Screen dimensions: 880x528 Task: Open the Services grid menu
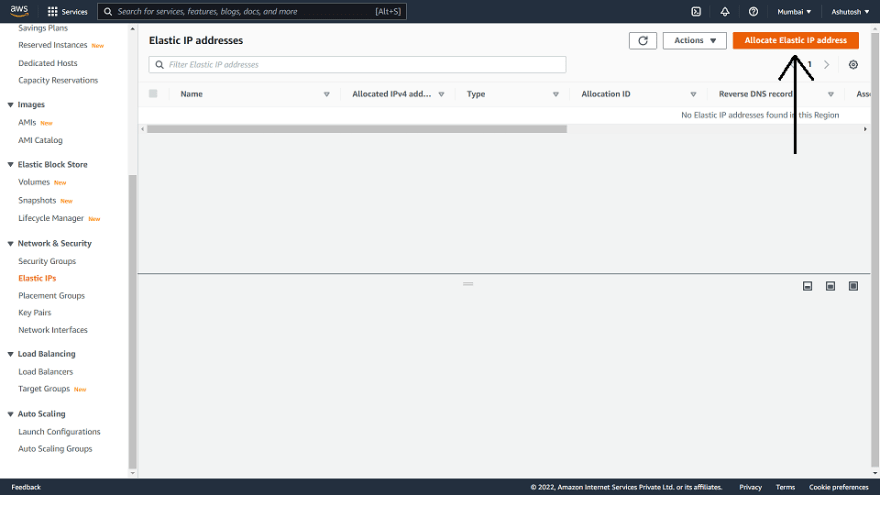67,11
